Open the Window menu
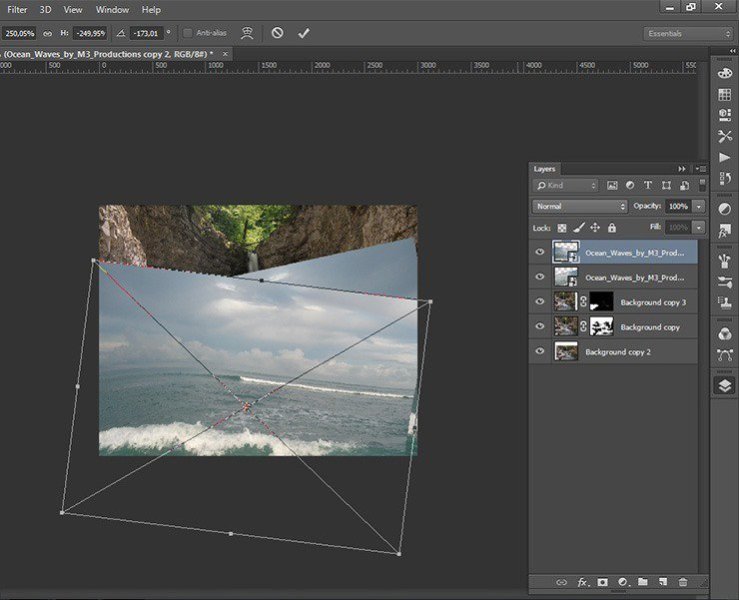 (x=112, y=9)
